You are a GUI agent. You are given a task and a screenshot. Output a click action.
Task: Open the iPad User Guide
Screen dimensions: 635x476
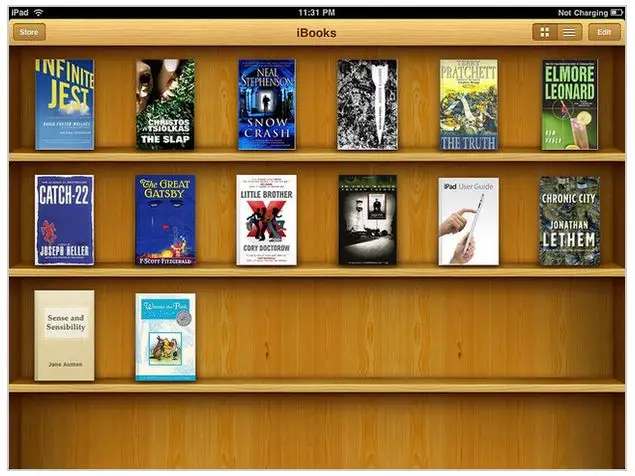469,221
